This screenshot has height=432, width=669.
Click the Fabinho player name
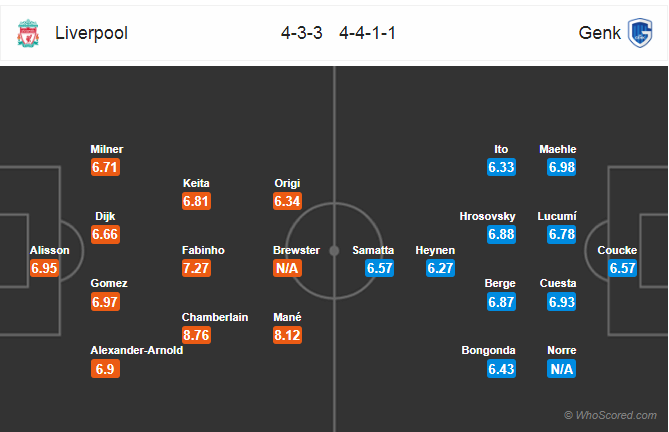coord(203,250)
